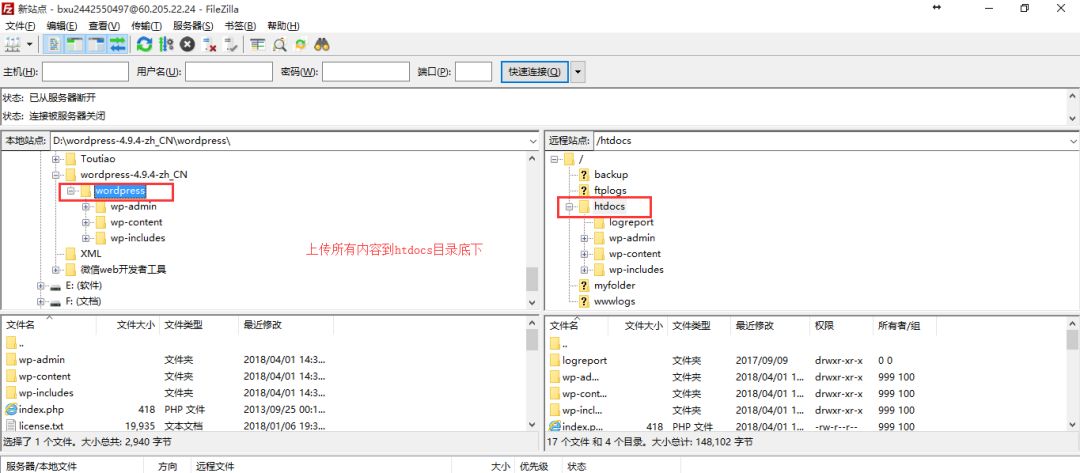1080x473 pixels.
Task: Reconnect to the last used server
Action: point(231,45)
